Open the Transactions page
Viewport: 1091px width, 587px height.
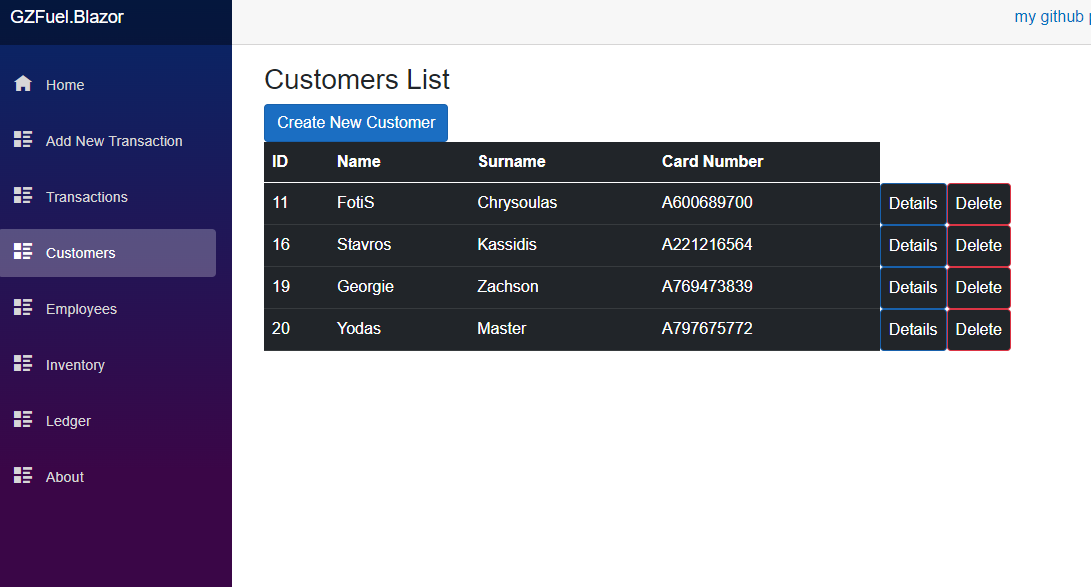pos(108,197)
